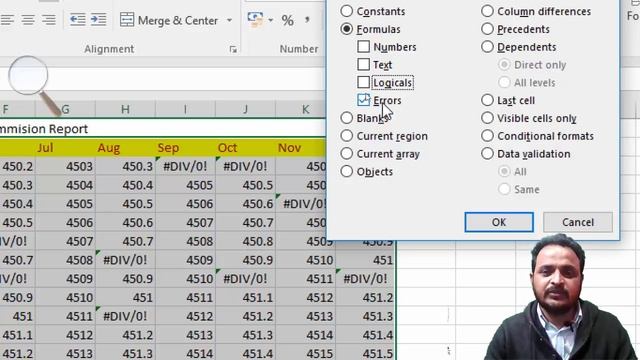Select column I header
The width and height of the screenshot is (640, 360).
[x=185, y=109]
